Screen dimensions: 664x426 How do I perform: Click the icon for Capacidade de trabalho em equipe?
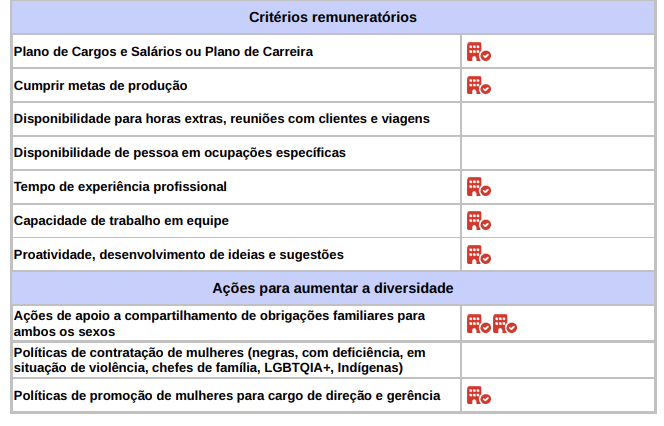(x=478, y=221)
